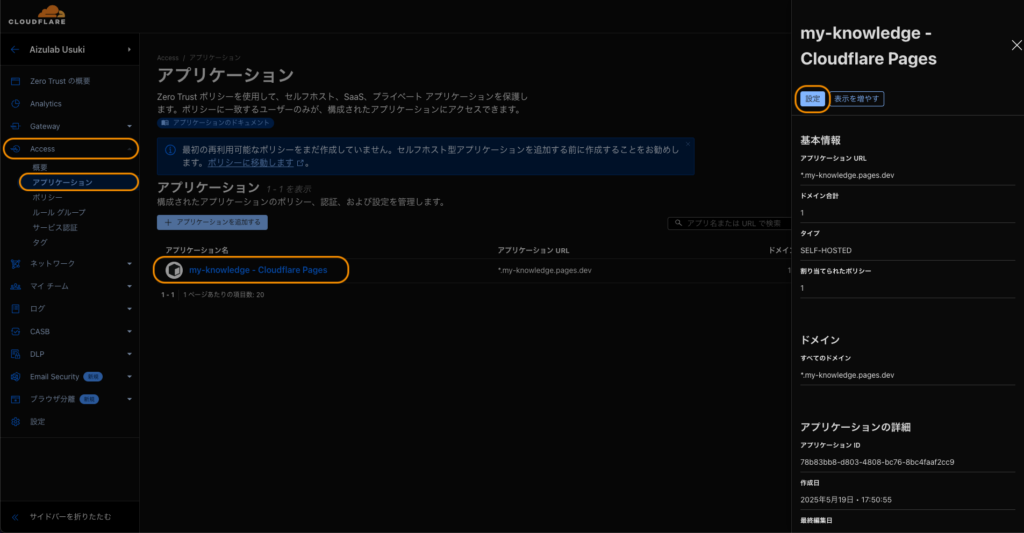The image size is (1024, 533).
Task: Open アプリケーションのドキュメント link
Action: [x=216, y=123]
